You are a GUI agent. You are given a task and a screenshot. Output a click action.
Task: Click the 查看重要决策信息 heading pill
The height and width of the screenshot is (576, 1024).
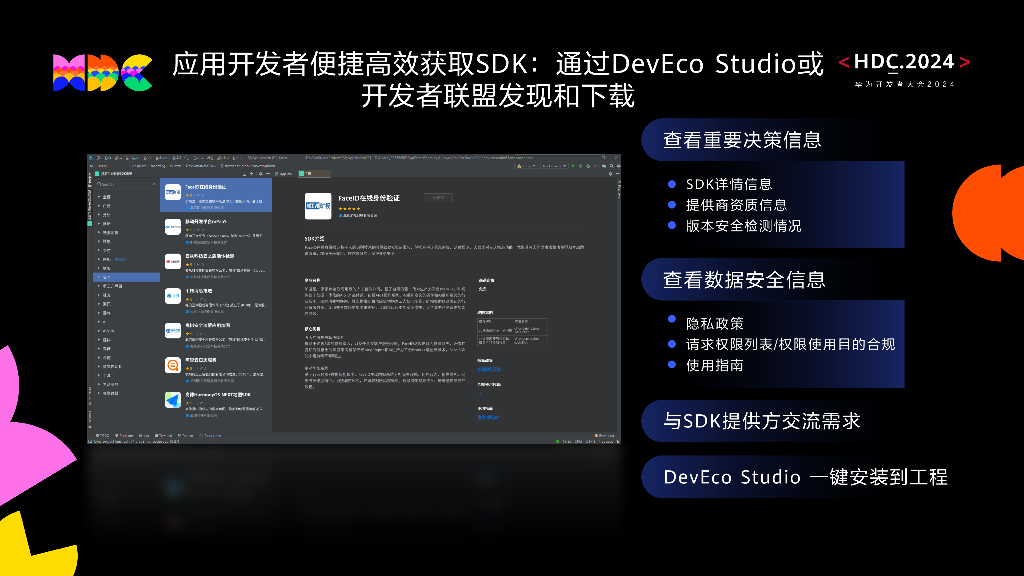click(742, 140)
